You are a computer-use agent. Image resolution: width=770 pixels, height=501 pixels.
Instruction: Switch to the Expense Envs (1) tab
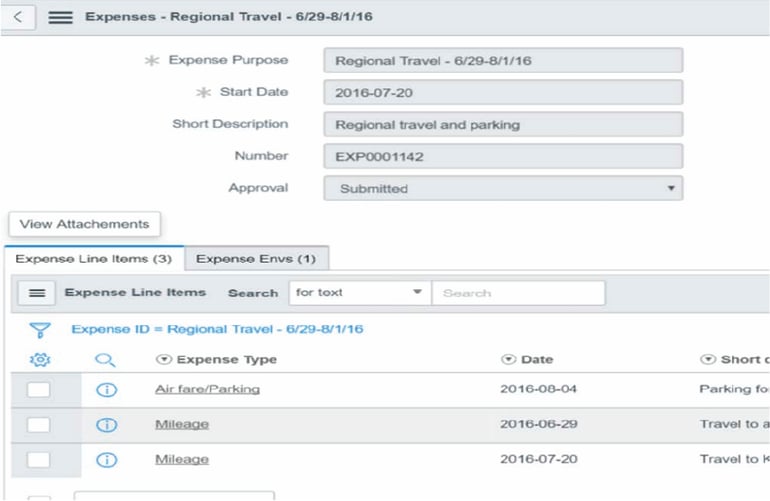coord(255,259)
